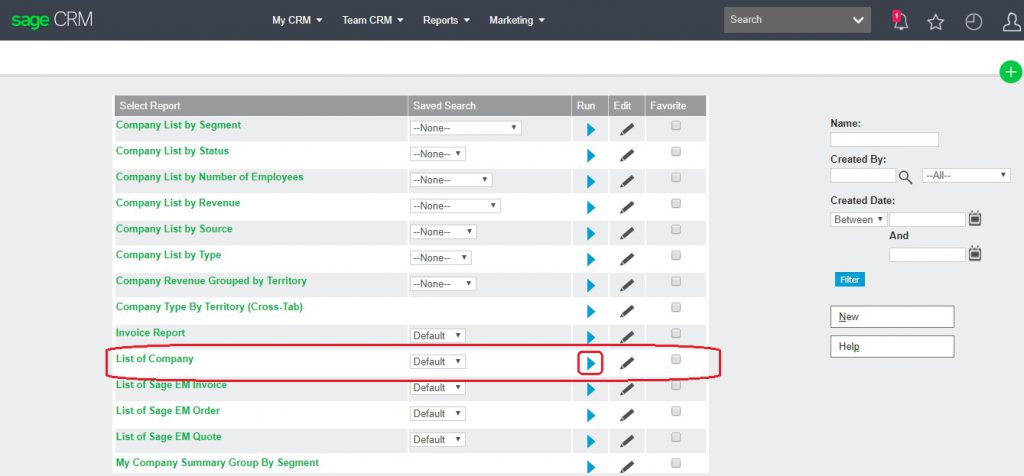1024x476 pixels.
Task: Click the Created By text field
Action: (863, 176)
